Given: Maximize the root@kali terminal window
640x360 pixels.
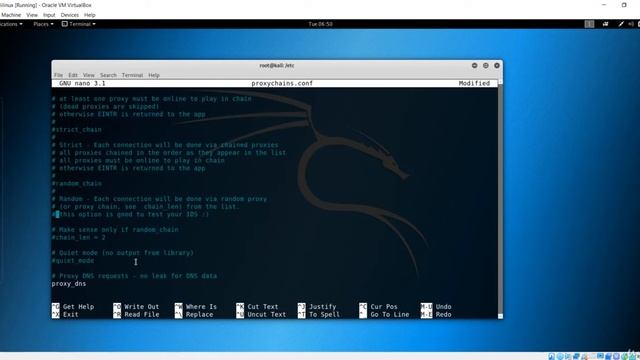Looking at the screenshot, I should click(x=486, y=65).
